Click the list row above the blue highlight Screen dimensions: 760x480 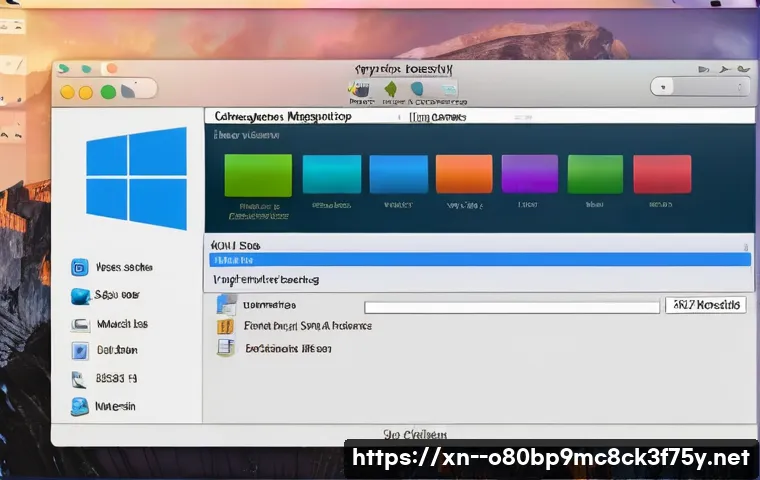(x=480, y=245)
